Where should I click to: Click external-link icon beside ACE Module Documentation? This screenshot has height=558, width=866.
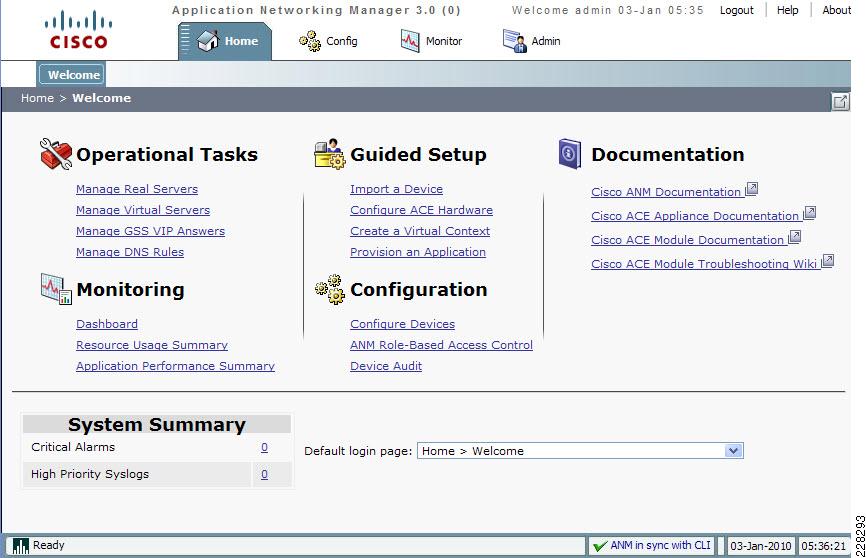point(794,237)
